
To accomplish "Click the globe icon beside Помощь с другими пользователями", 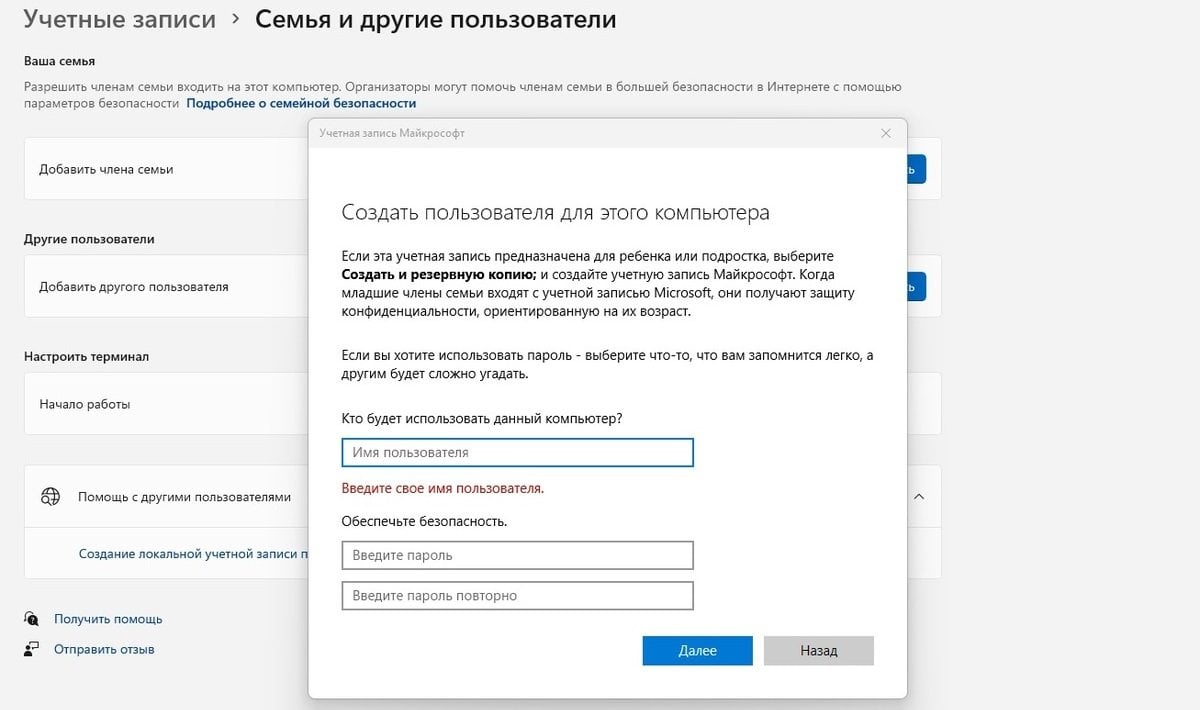I will pyautogui.click(x=50, y=496).
